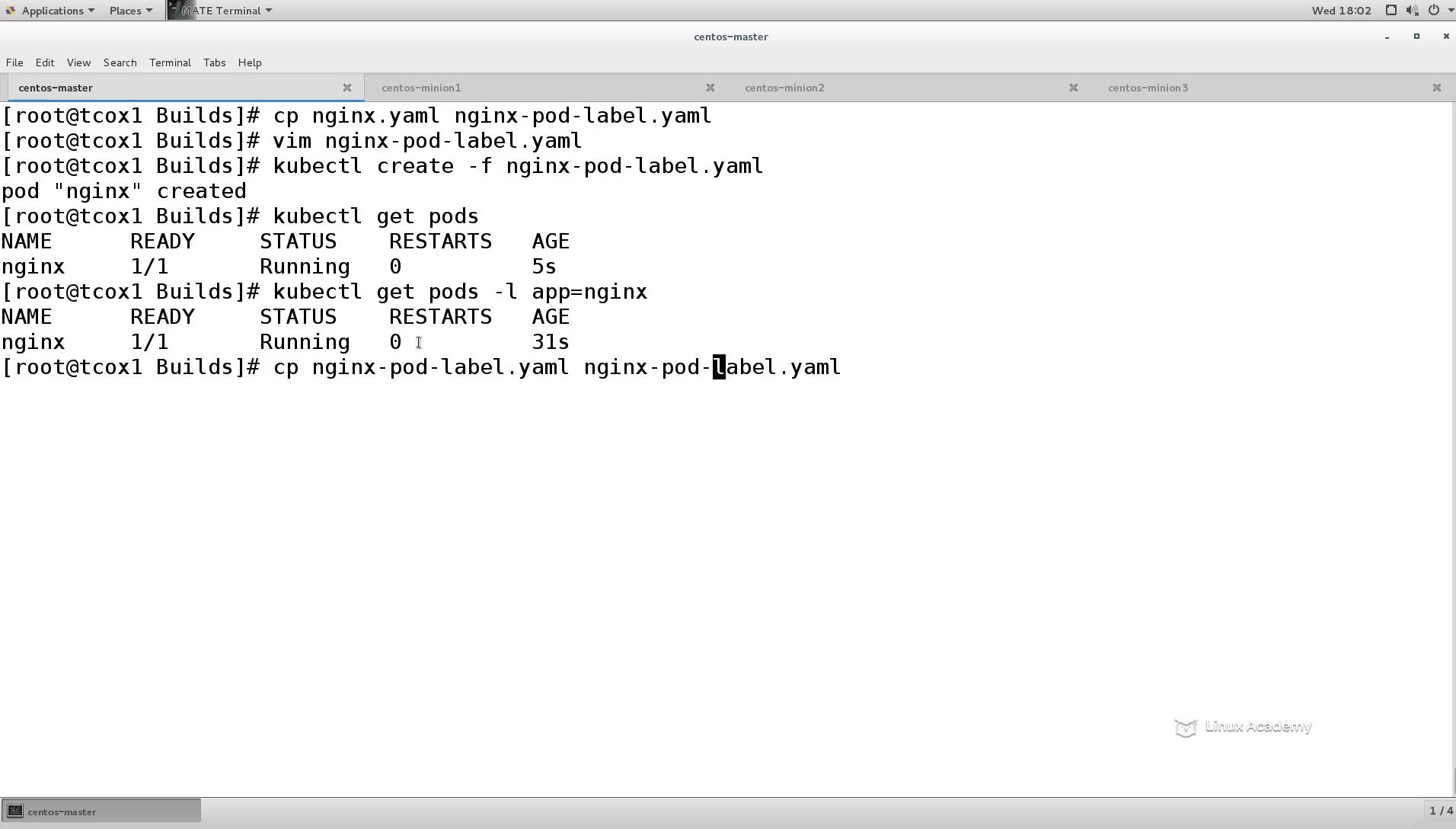Open the File menu
This screenshot has width=1456, height=829.
tap(14, 62)
